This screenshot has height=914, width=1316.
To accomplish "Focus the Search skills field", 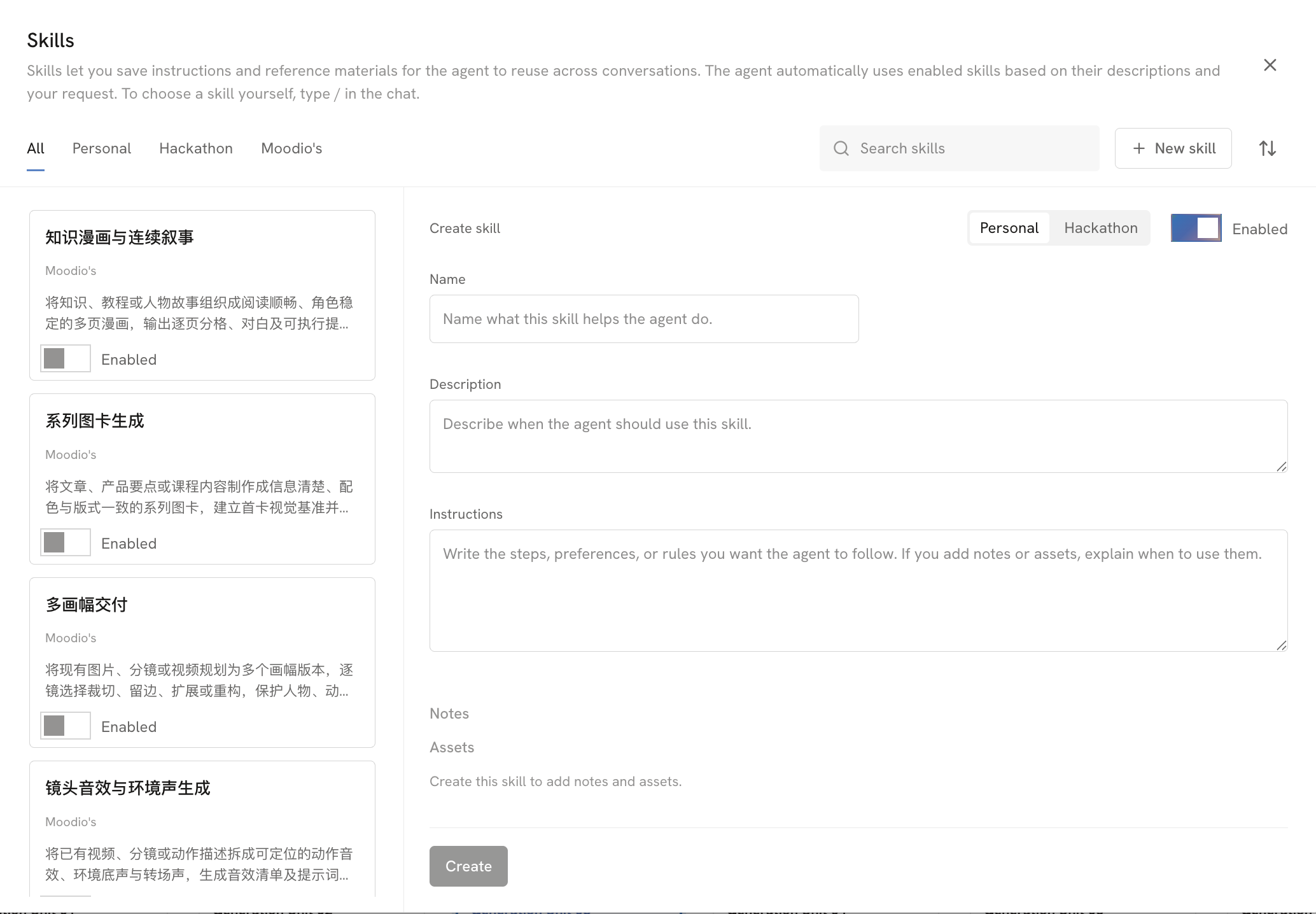I will coord(959,148).
